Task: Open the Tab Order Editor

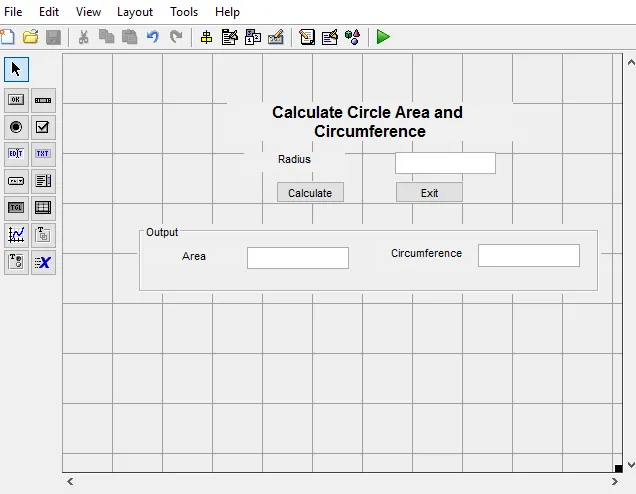Action: pos(253,37)
